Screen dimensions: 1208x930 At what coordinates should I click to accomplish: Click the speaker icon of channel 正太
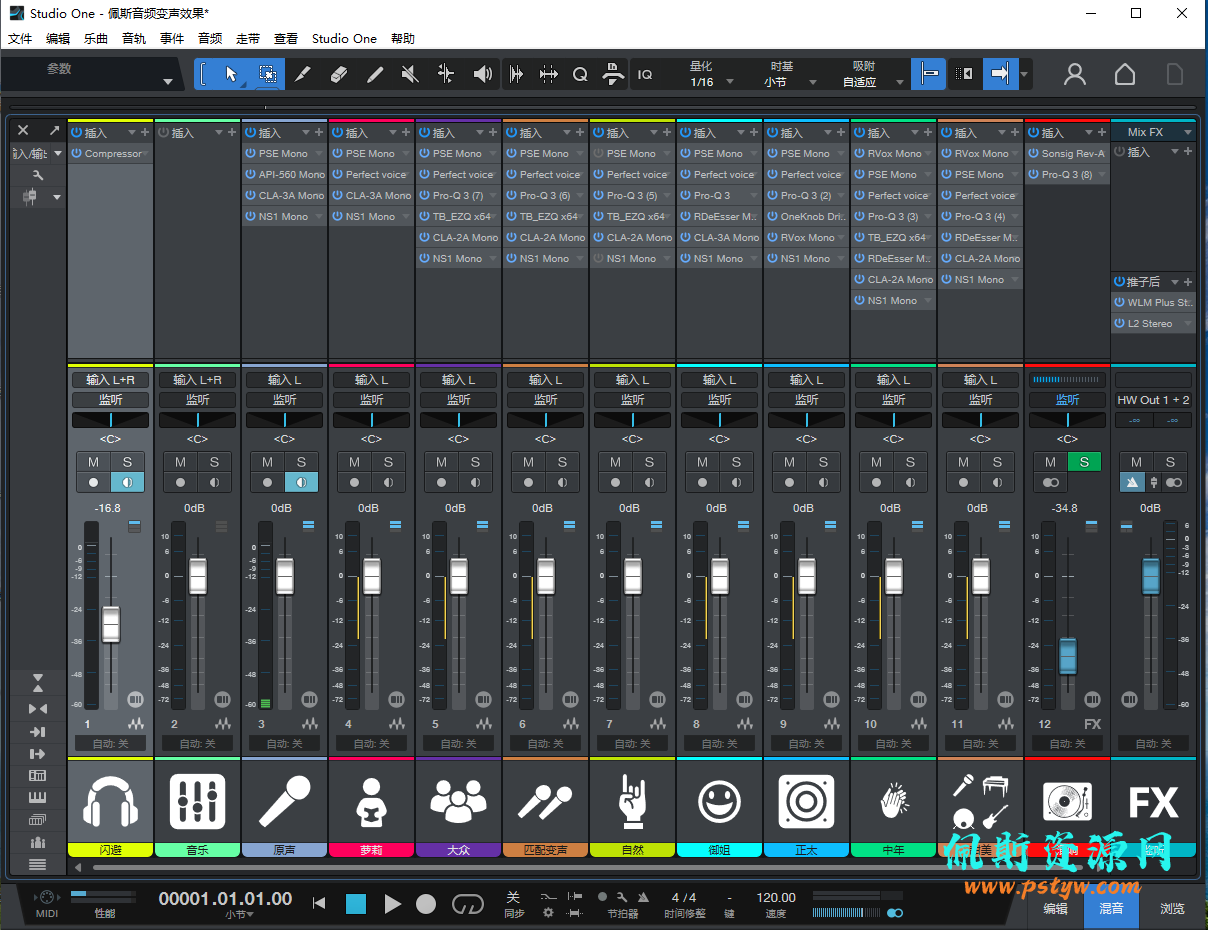[x=806, y=802]
